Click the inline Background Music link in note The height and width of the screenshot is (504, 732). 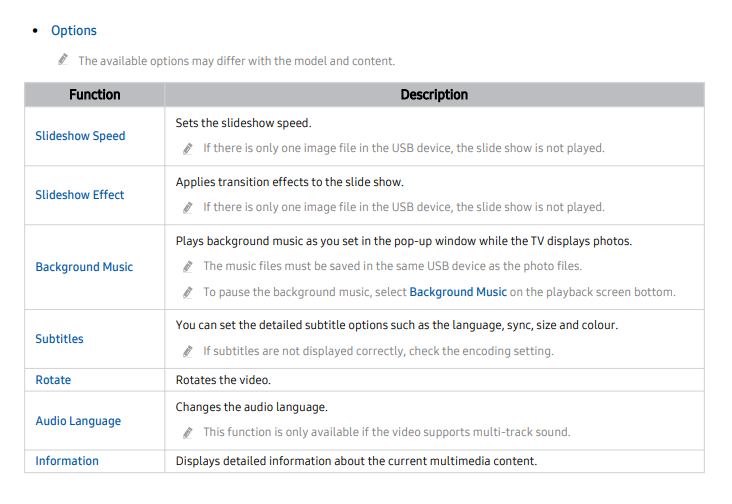tap(458, 292)
